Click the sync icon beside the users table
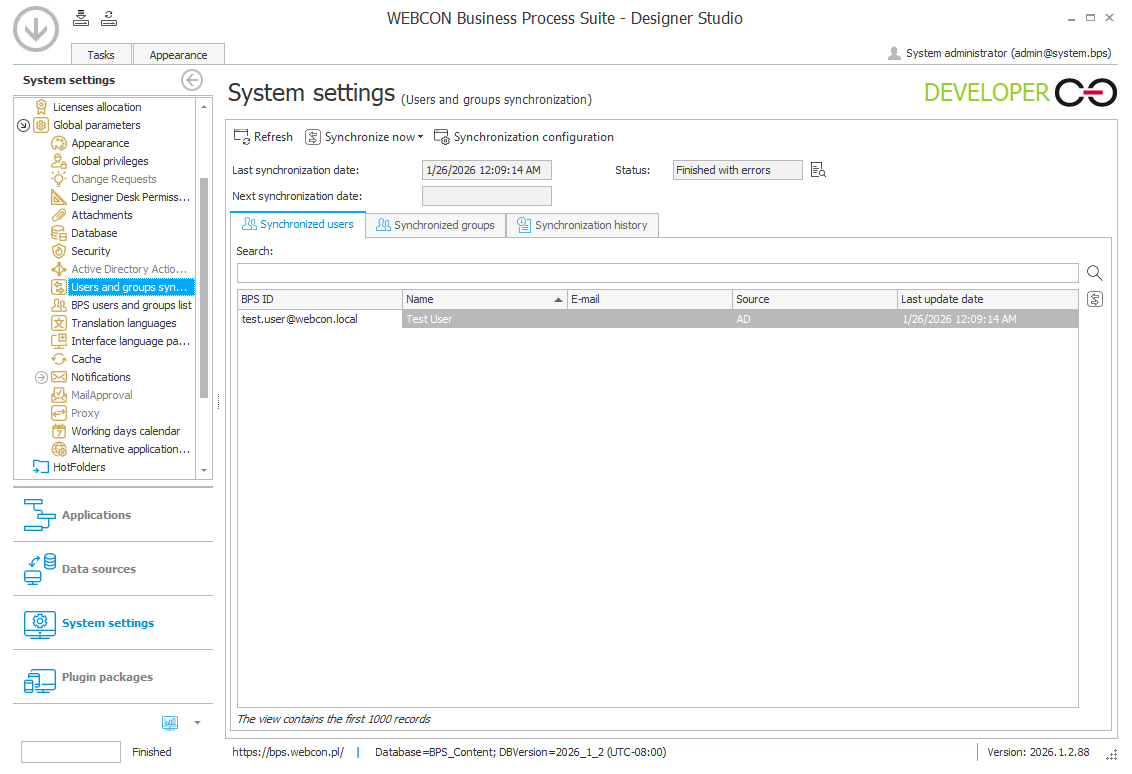1132x774 pixels. click(1094, 299)
